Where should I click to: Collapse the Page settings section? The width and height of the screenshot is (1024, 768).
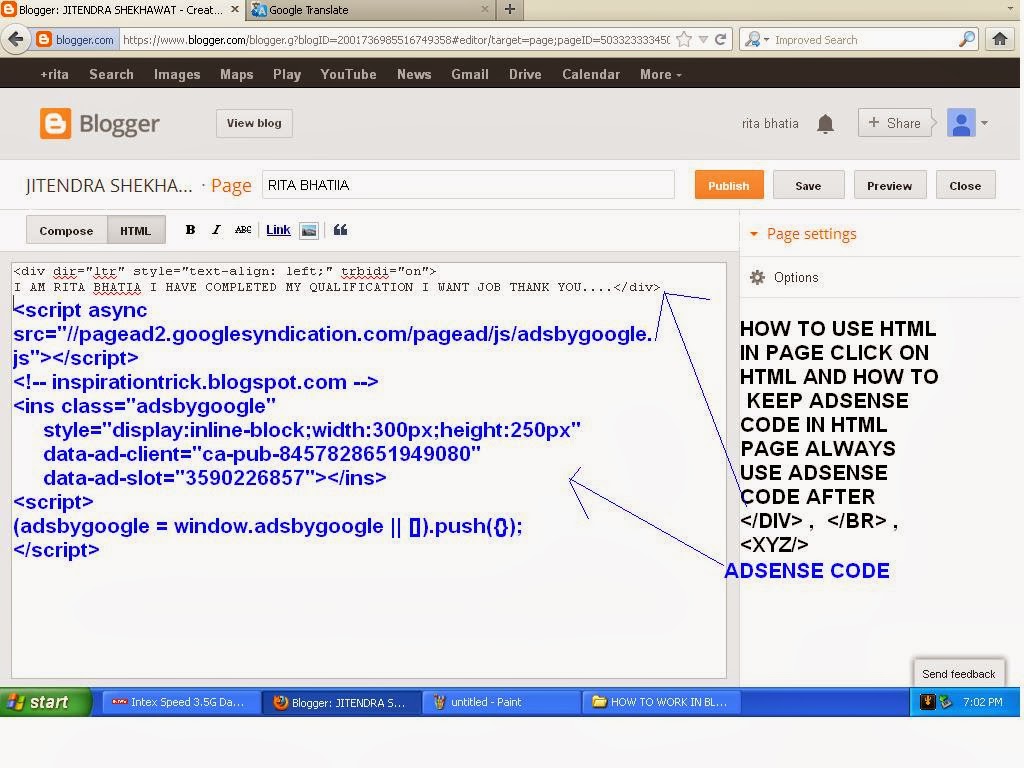click(x=754, y=234)
